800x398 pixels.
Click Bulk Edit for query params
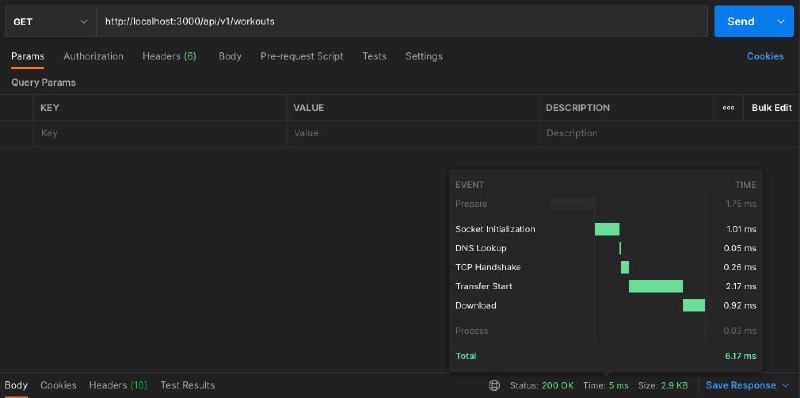pos(771,108)
